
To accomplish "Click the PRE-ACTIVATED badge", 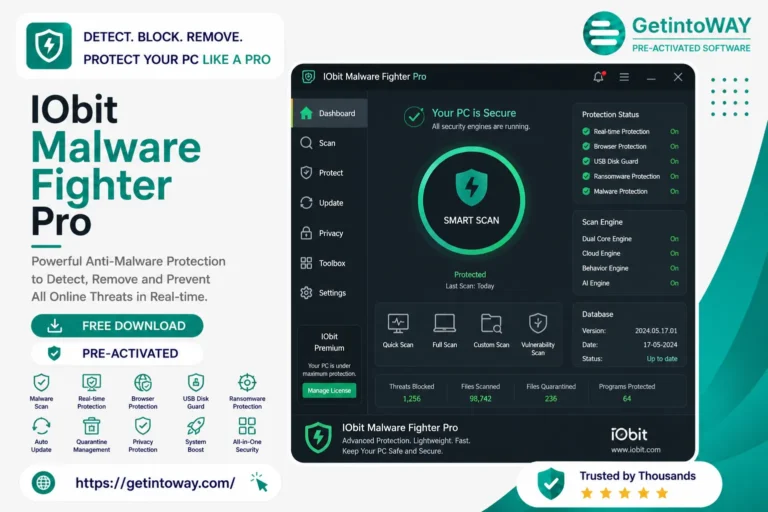I will click(x=117, y=353).
